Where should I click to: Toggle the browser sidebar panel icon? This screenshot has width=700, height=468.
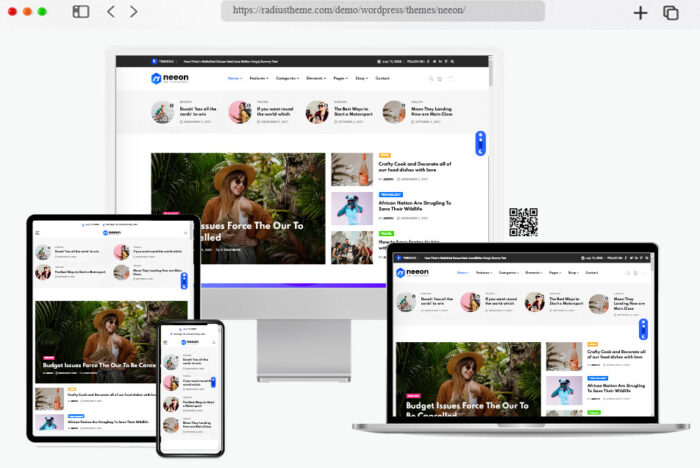[x=81, y=12]
